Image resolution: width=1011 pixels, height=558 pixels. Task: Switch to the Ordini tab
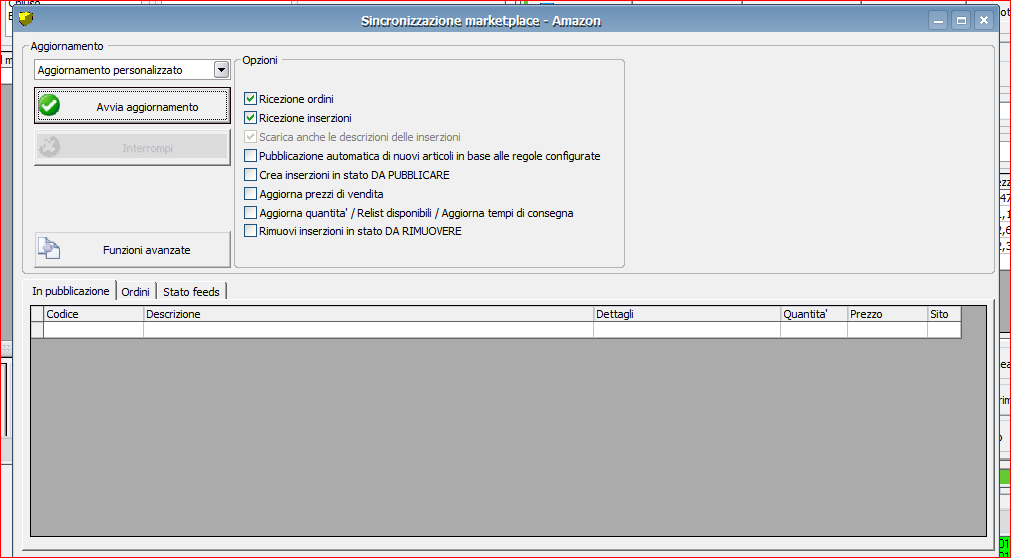[135, 292]
